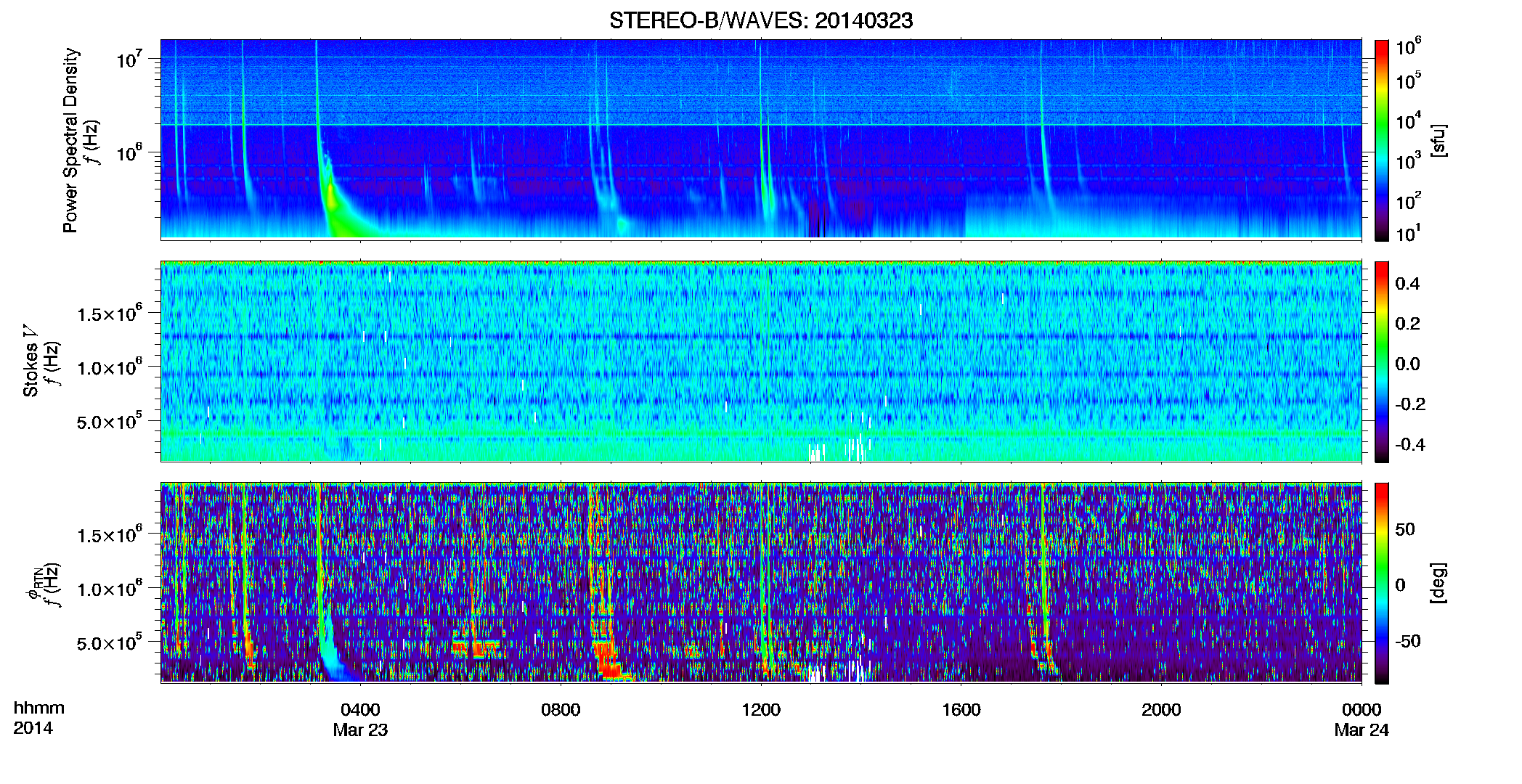Click the hhmm time format label
The image size is (1522, 784).
[39, 709]
